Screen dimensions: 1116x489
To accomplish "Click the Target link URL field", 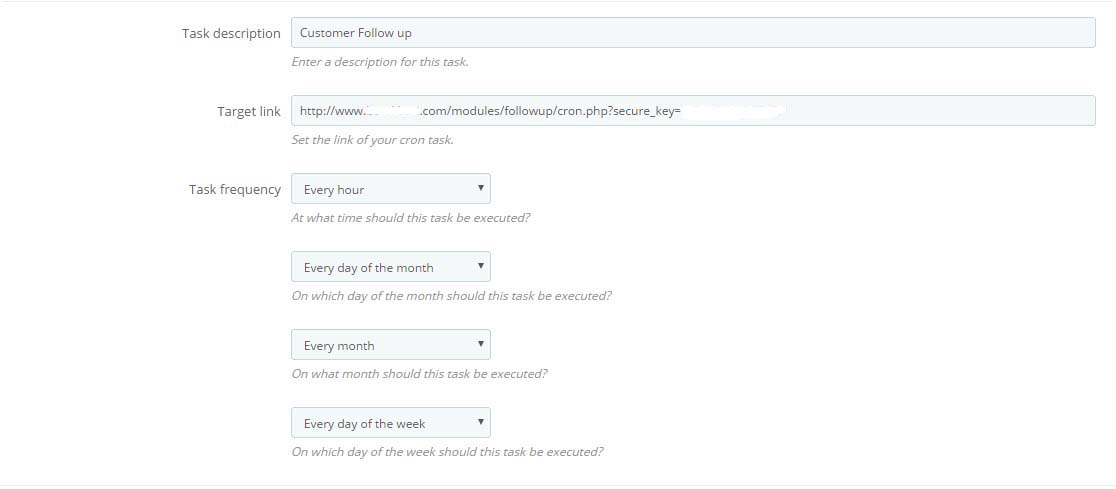I will pos(693,111).
